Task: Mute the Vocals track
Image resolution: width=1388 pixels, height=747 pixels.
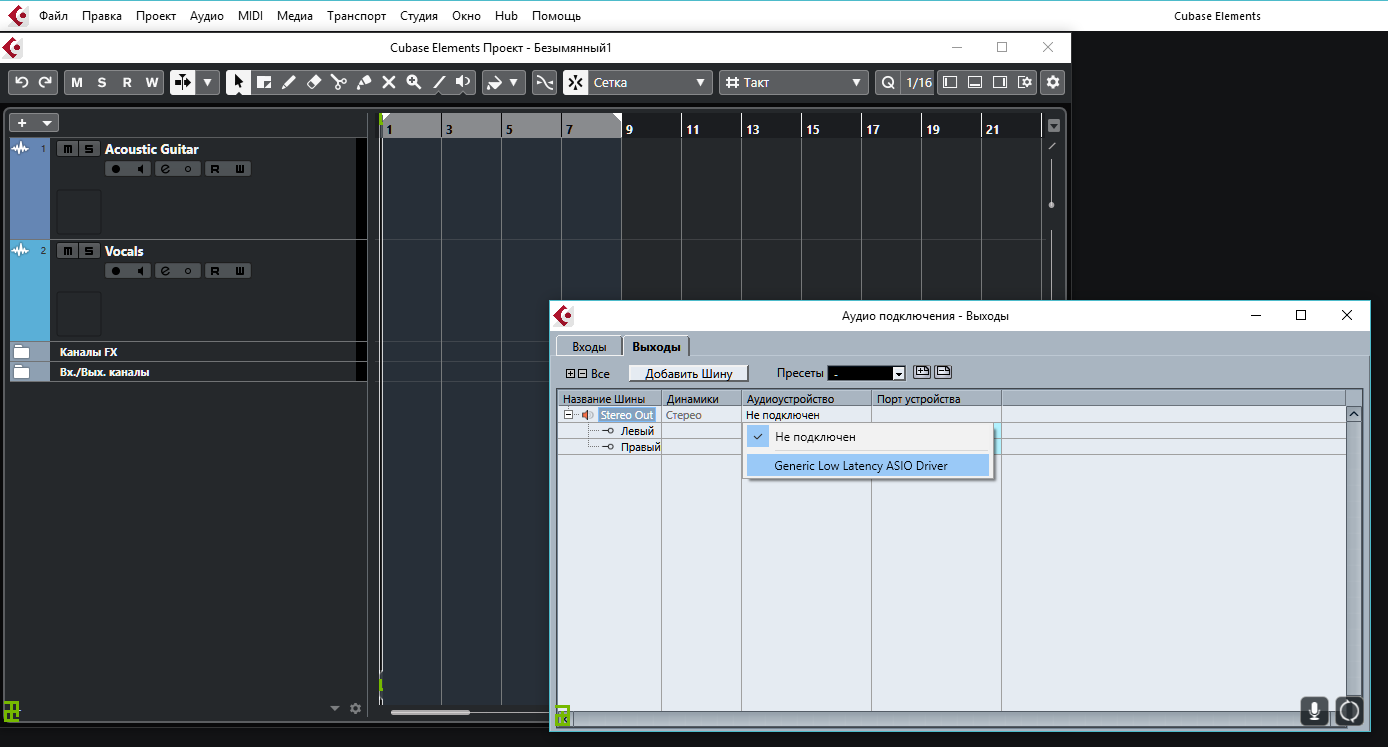Action: [67, 251]
